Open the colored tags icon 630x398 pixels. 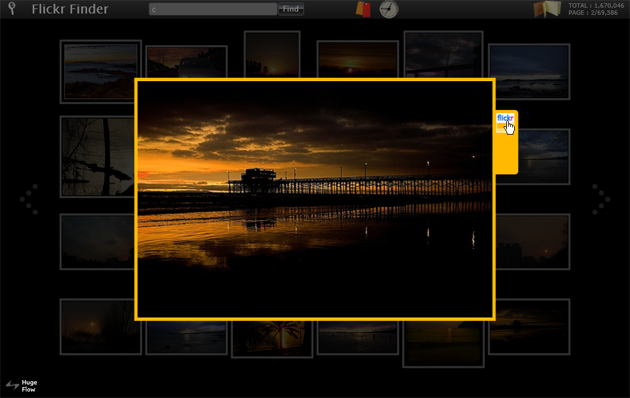363,9
